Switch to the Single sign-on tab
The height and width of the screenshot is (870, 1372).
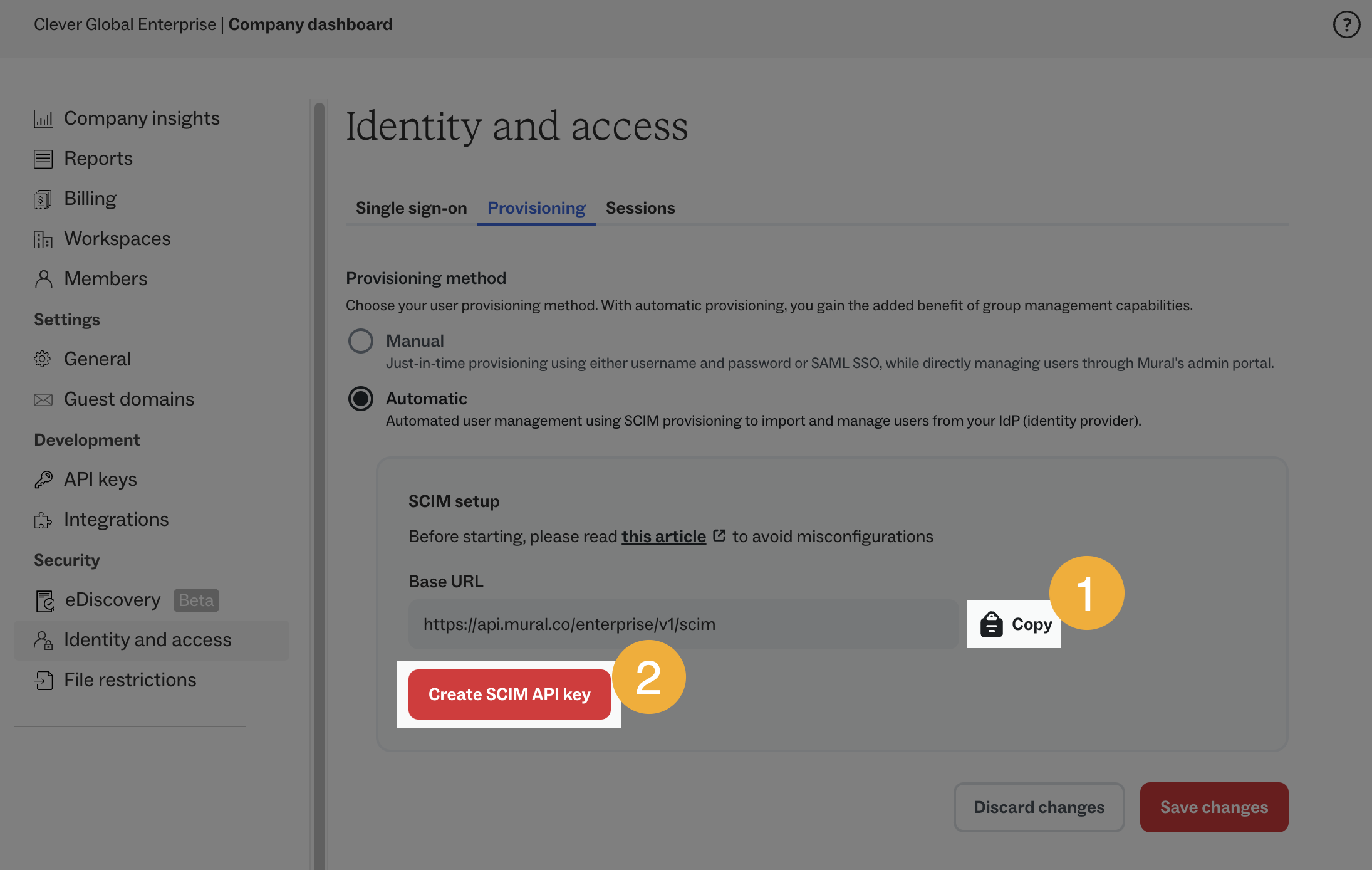[411, 208]
